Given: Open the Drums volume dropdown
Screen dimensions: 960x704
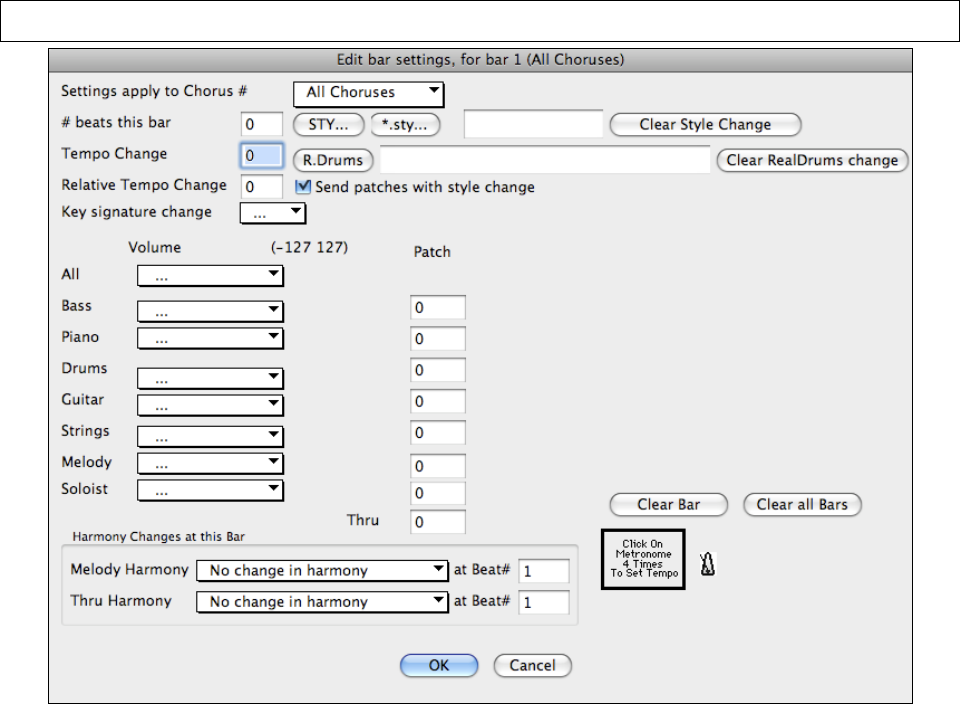Looking at the screenshot, I should coord(210,377).
